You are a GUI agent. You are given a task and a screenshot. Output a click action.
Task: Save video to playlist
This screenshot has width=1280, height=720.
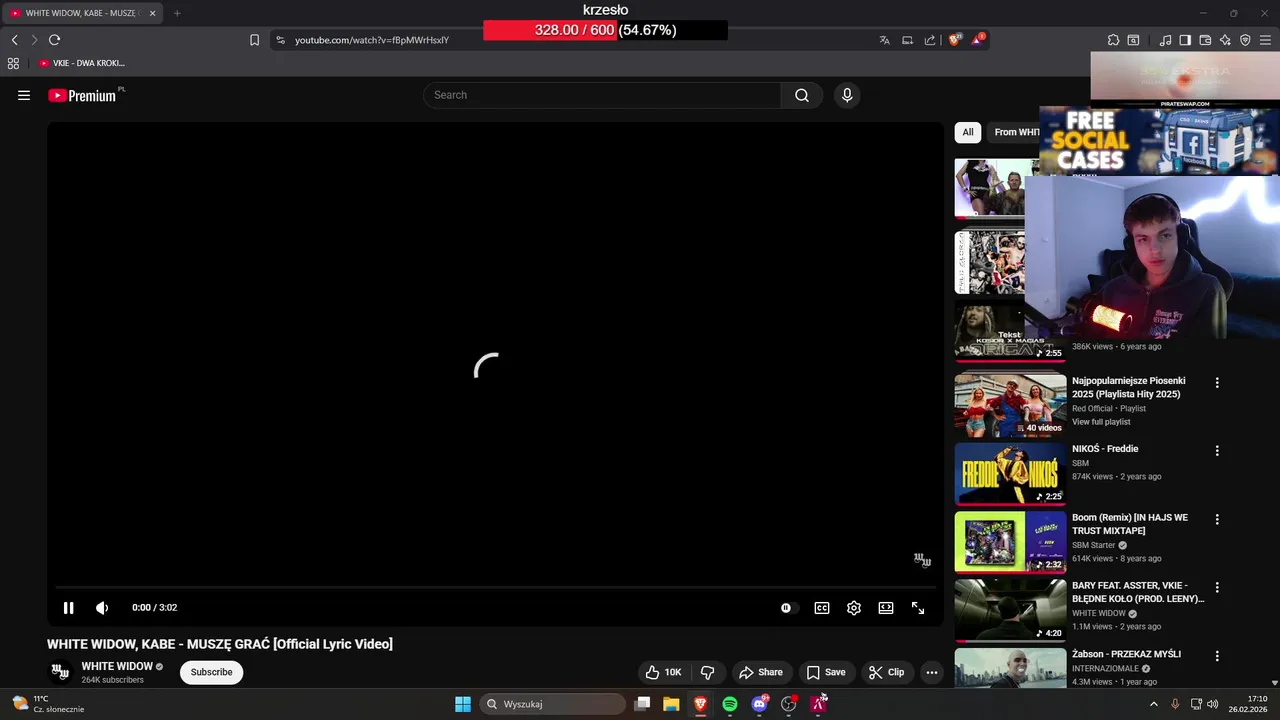tap(826, 672)
